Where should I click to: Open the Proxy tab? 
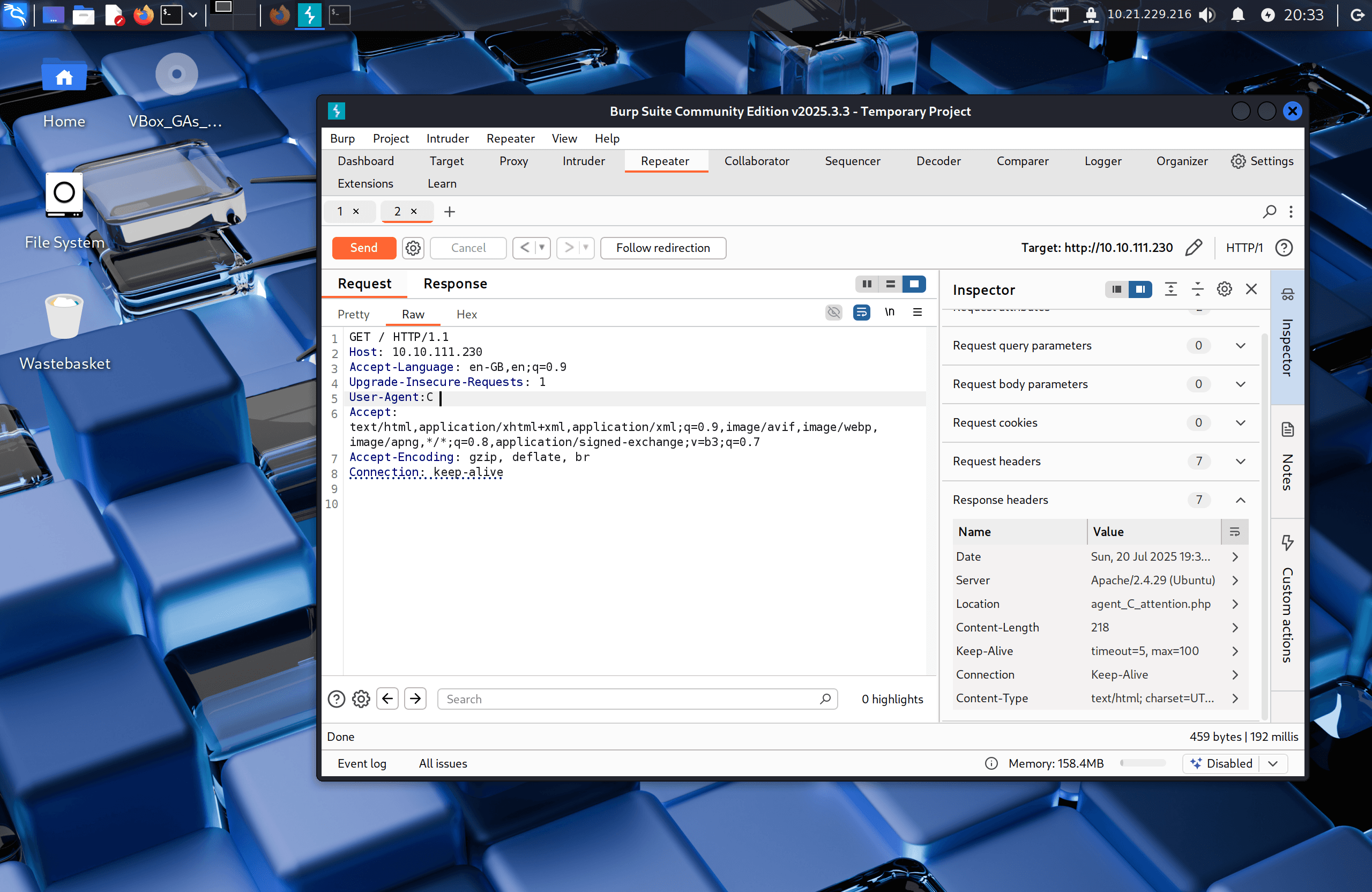[x=513, y=161]
